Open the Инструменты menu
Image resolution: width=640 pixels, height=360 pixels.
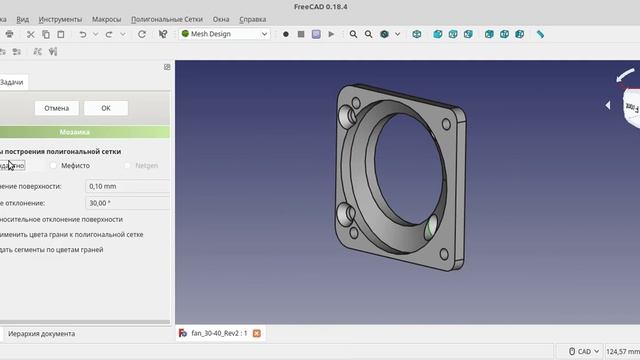(60, 19)
